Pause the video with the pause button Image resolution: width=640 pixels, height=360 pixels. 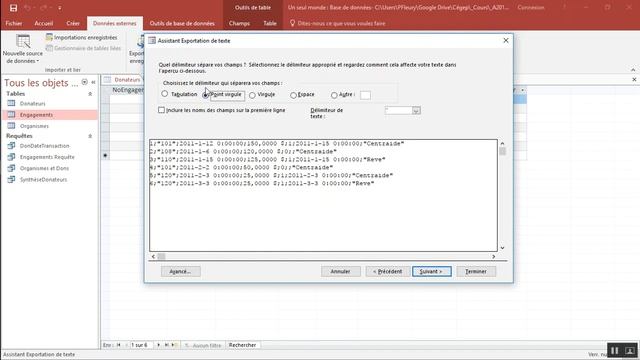[x=614, y=350]
